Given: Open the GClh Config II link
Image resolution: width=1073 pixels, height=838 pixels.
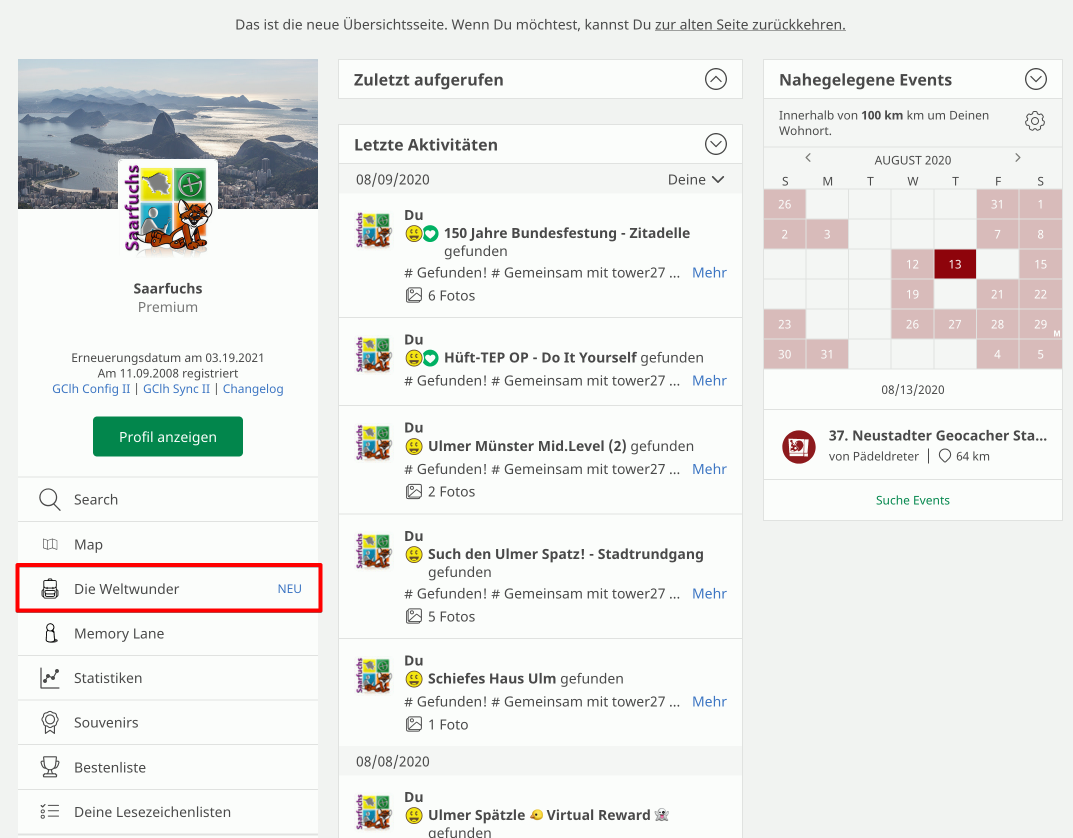Looking at the screenshot, I should tap(91, 389).
